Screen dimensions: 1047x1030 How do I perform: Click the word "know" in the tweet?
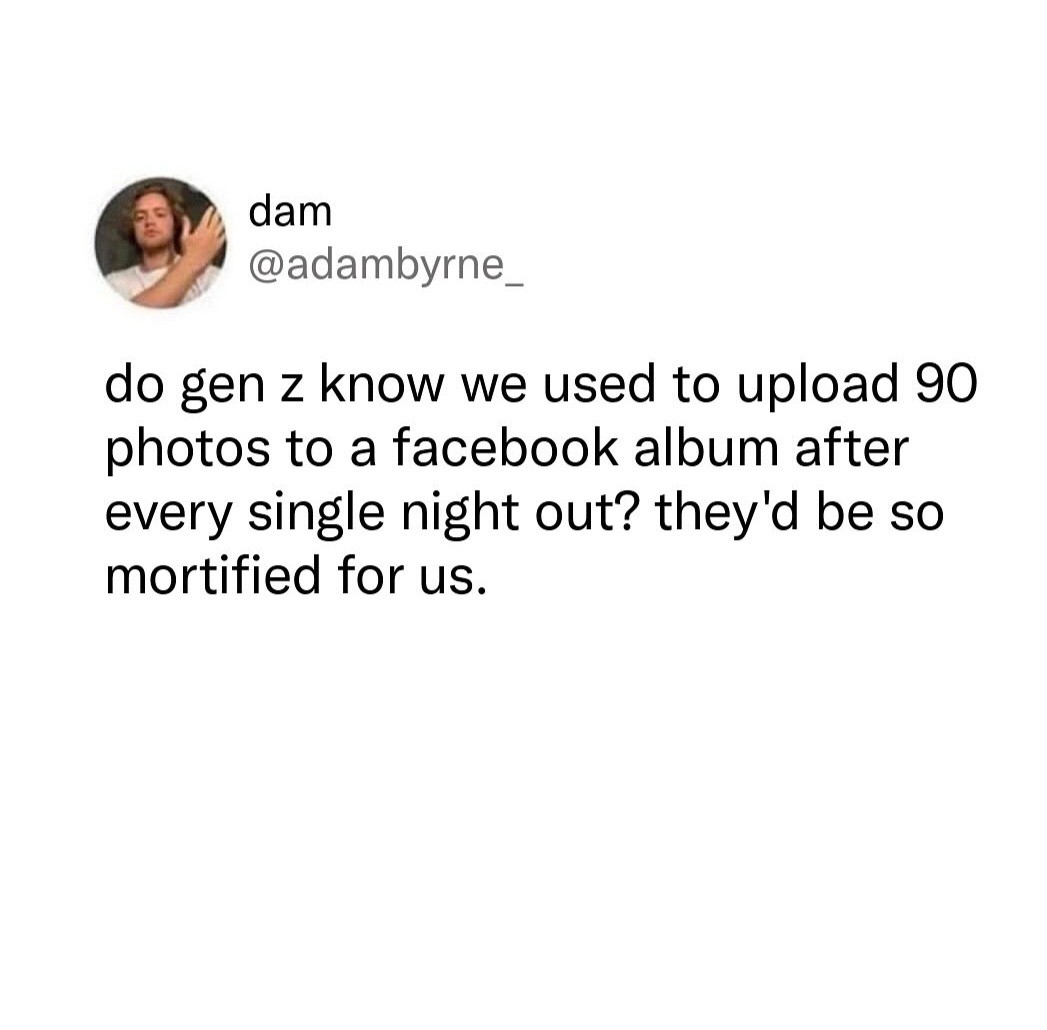tap(382, 384)
